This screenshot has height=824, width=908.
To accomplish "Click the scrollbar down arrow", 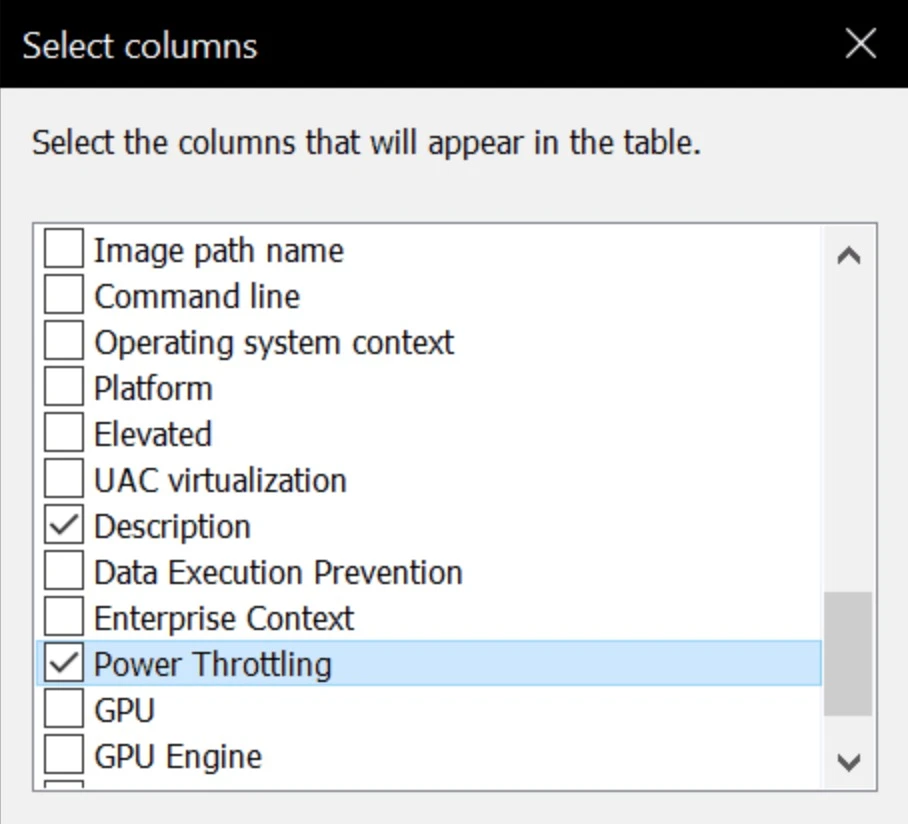I will [x=848, y=763].
